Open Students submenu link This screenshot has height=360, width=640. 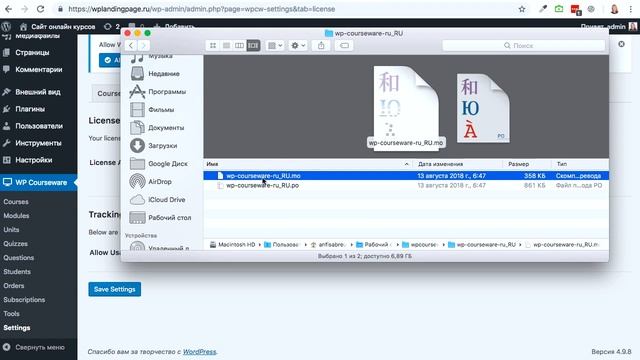coord(17,271)
